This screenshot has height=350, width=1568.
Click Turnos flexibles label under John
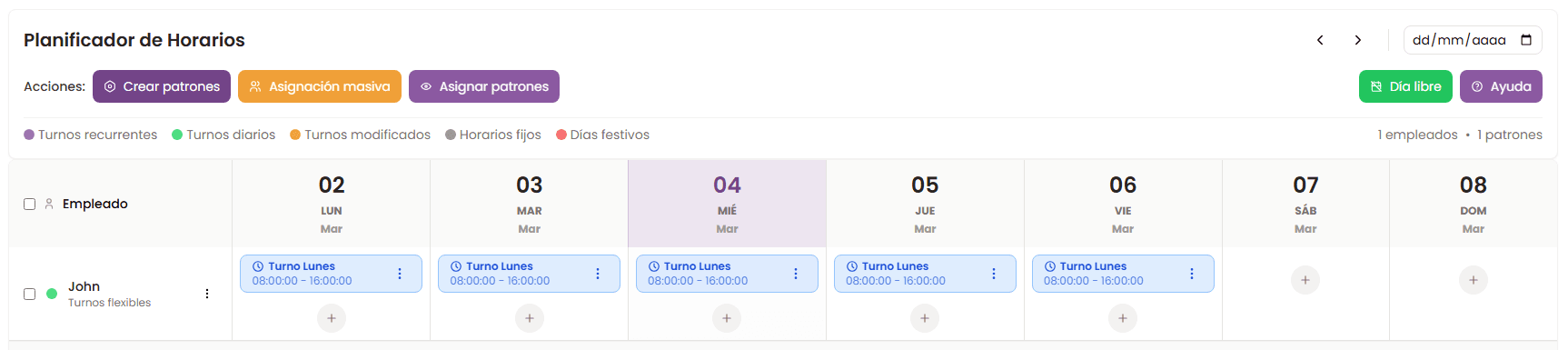click(109, 303)
